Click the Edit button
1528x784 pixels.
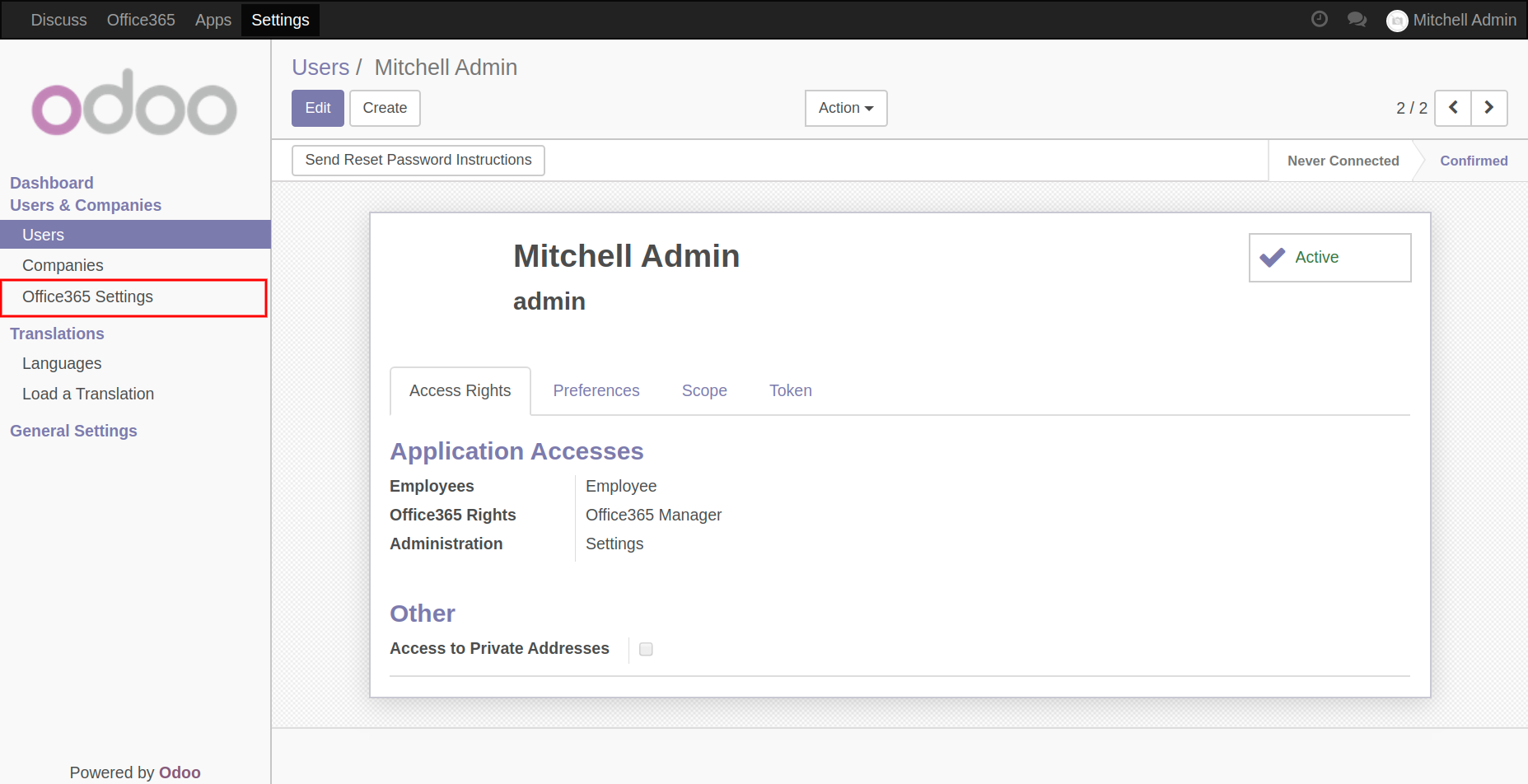[x=317, y=108]
